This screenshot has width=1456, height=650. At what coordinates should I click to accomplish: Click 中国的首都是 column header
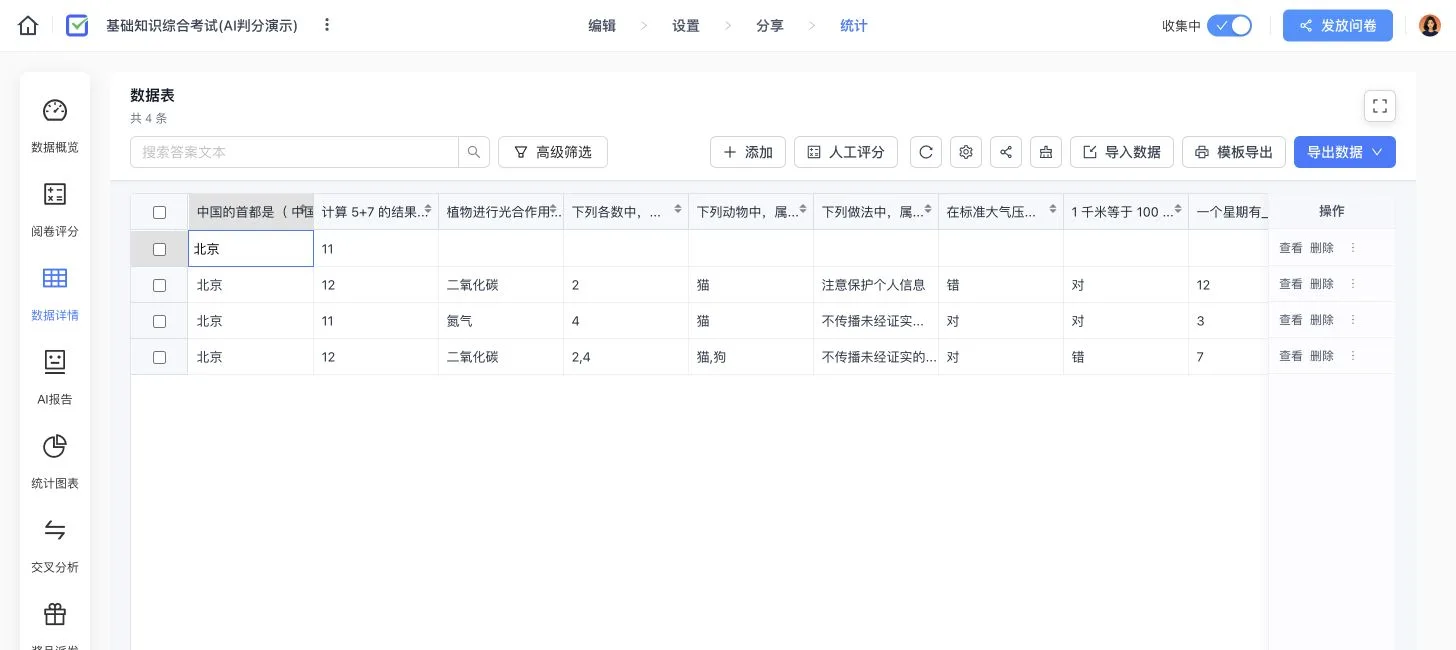tap(251, 212)
